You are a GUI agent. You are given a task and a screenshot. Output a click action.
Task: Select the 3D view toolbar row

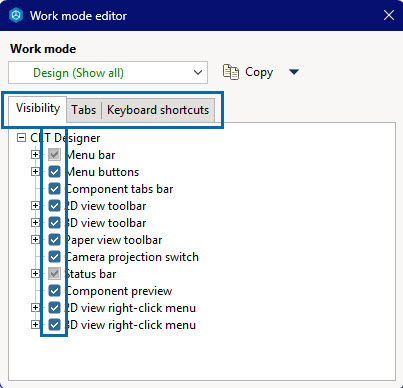(x=105, y=223)
